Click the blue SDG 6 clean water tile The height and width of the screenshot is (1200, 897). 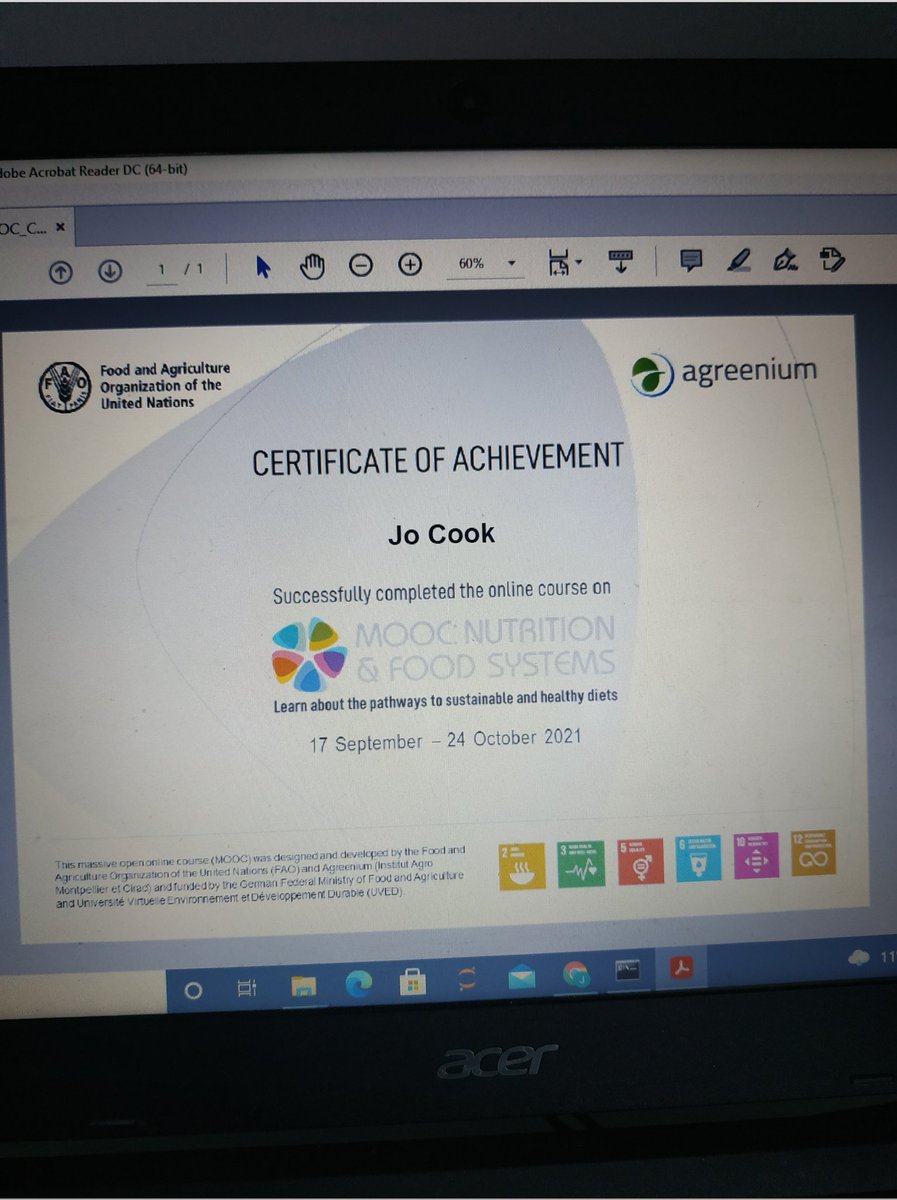click(x=698, y=858)
